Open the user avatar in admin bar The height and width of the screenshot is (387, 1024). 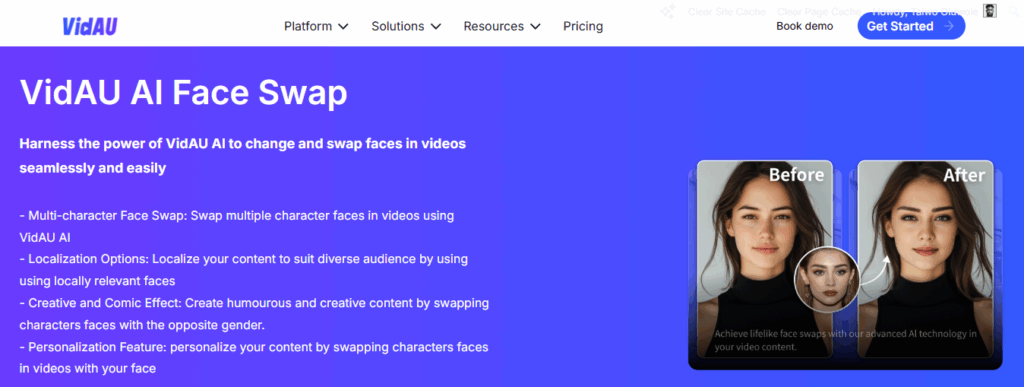(990, 10)
